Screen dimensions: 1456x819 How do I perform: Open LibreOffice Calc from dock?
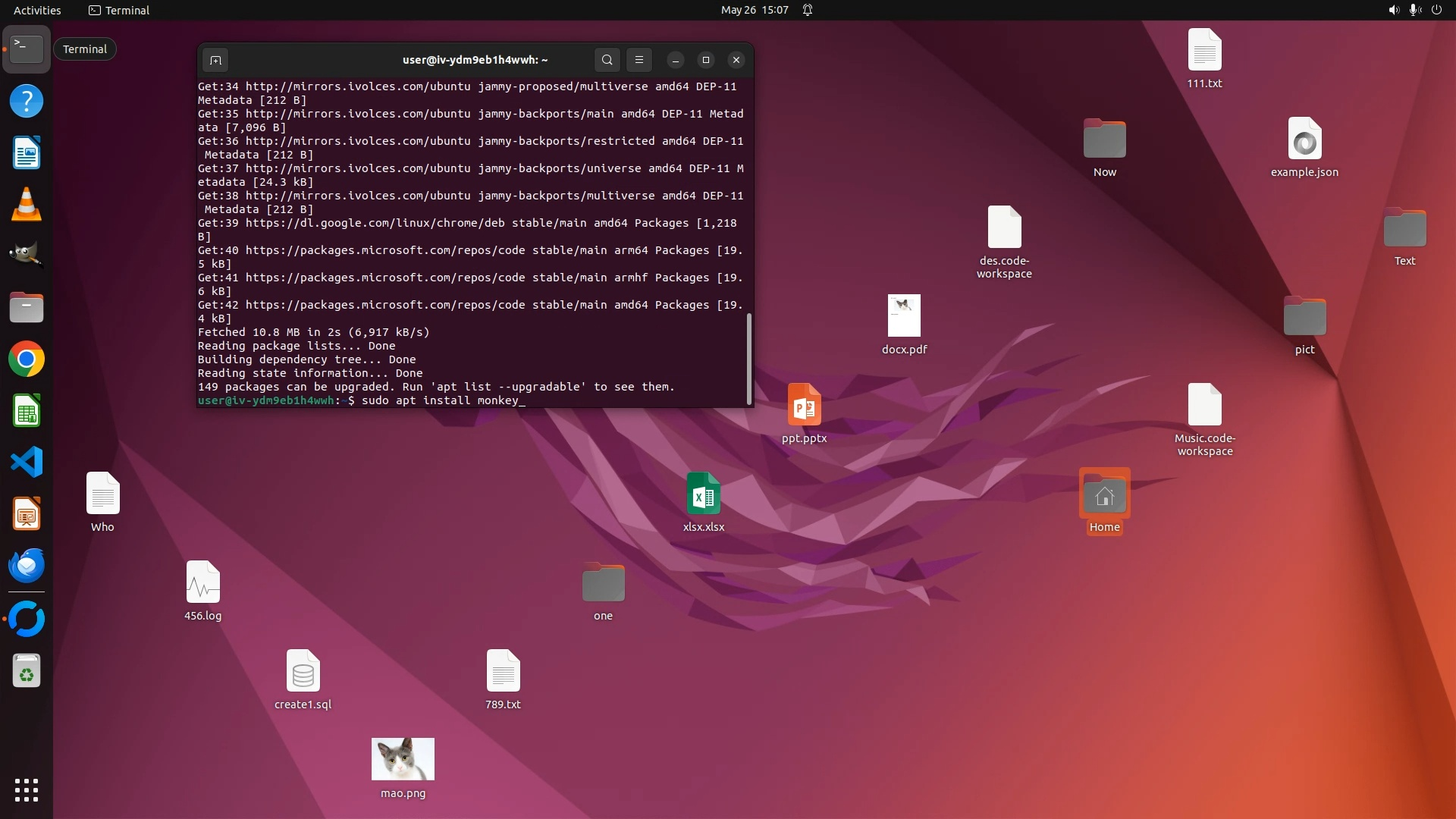point(27,411)
